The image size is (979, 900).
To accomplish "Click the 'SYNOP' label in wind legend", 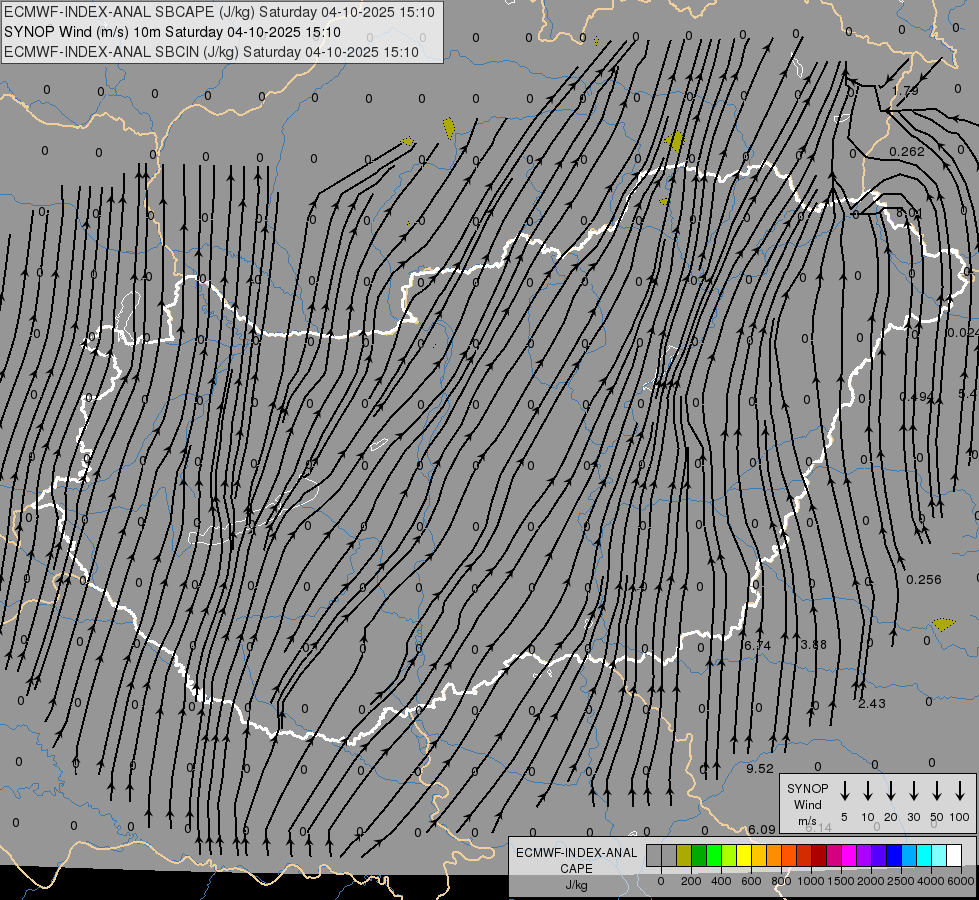I will pyautogui.click(x=807, y=788).
